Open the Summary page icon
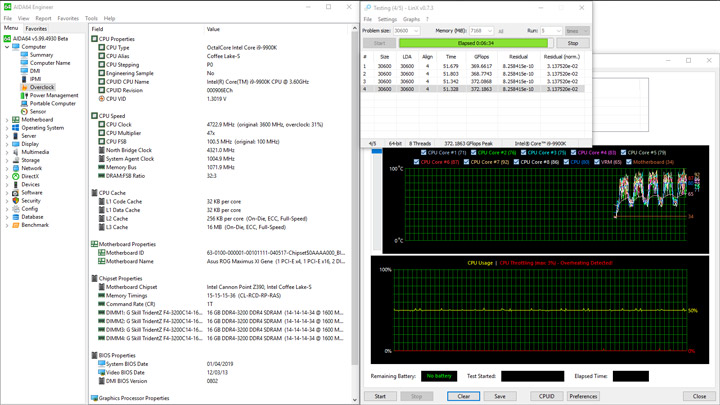The width and height of the screenshot is (720, 405). point(25,55)
